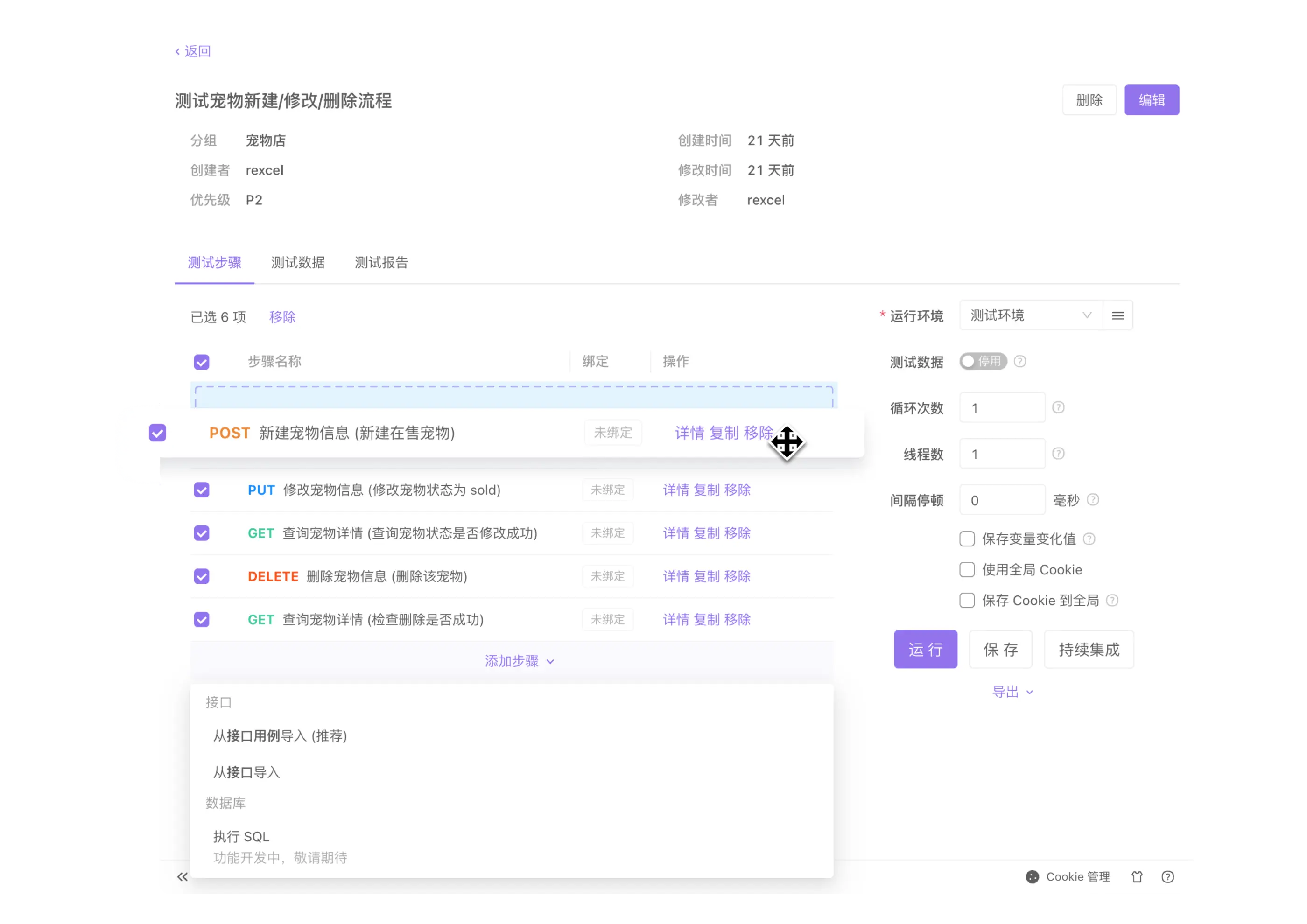Check the 保存变量变化值 checkbox

point(967,539)
